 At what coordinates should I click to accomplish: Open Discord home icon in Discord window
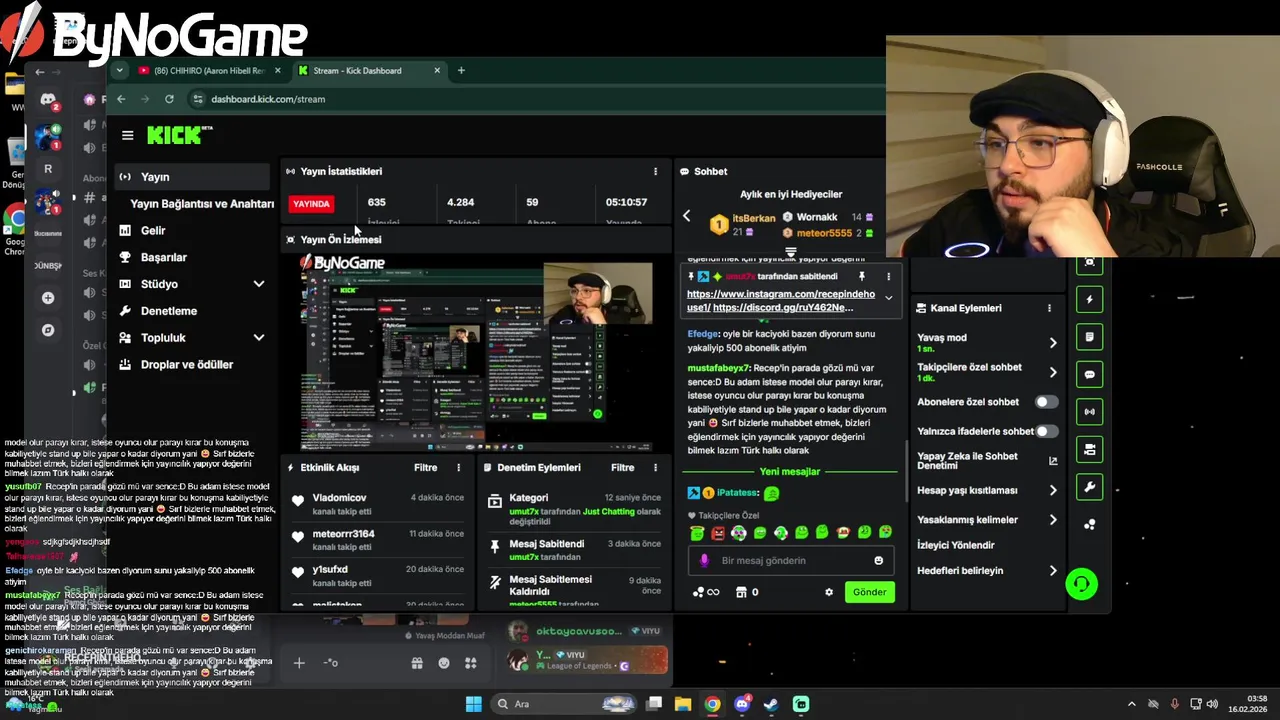[47, 100]
